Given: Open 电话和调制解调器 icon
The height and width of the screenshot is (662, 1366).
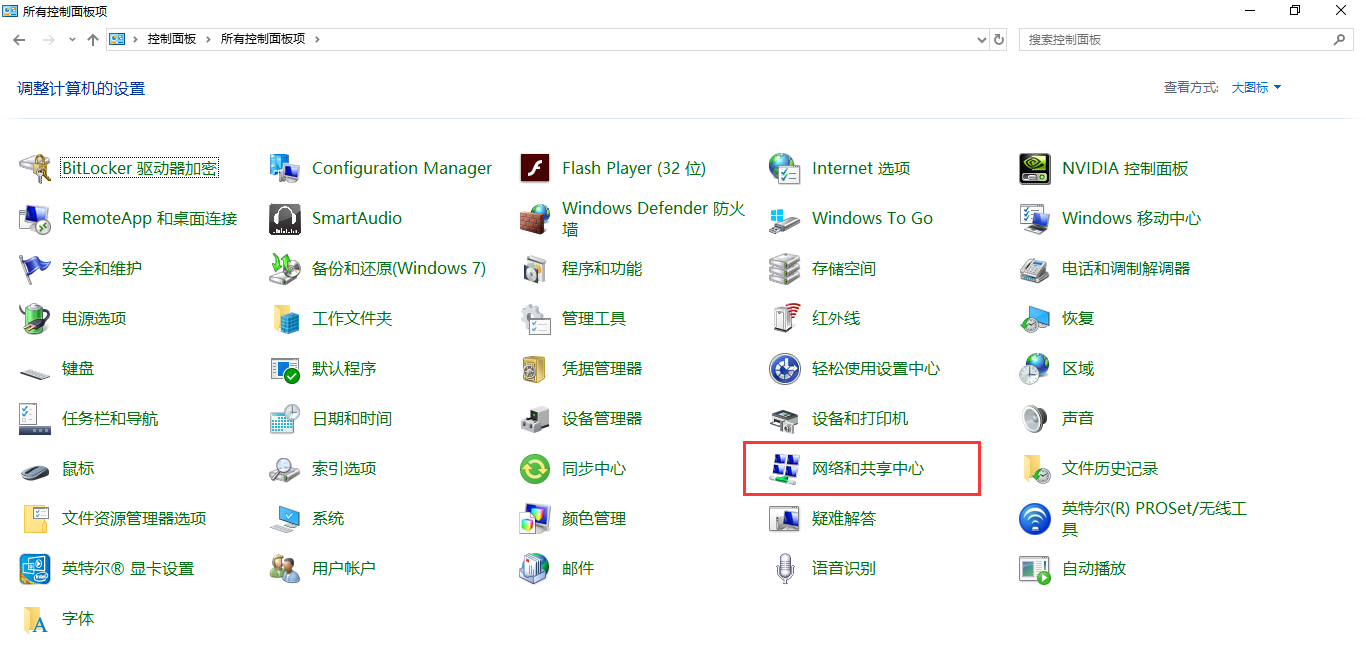Looking at the screenshot, I should click(1035, 268).
